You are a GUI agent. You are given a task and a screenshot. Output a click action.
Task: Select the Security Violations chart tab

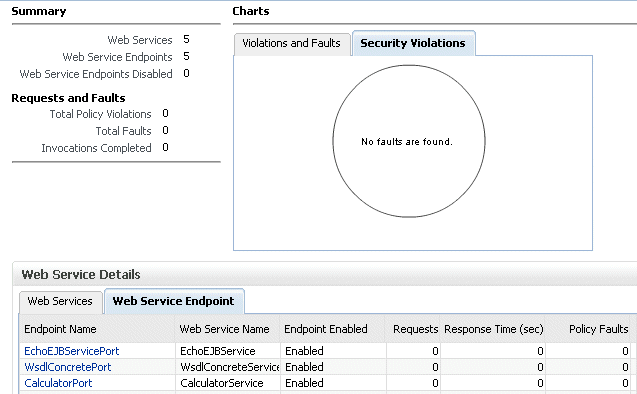click(x=413, y=43)
